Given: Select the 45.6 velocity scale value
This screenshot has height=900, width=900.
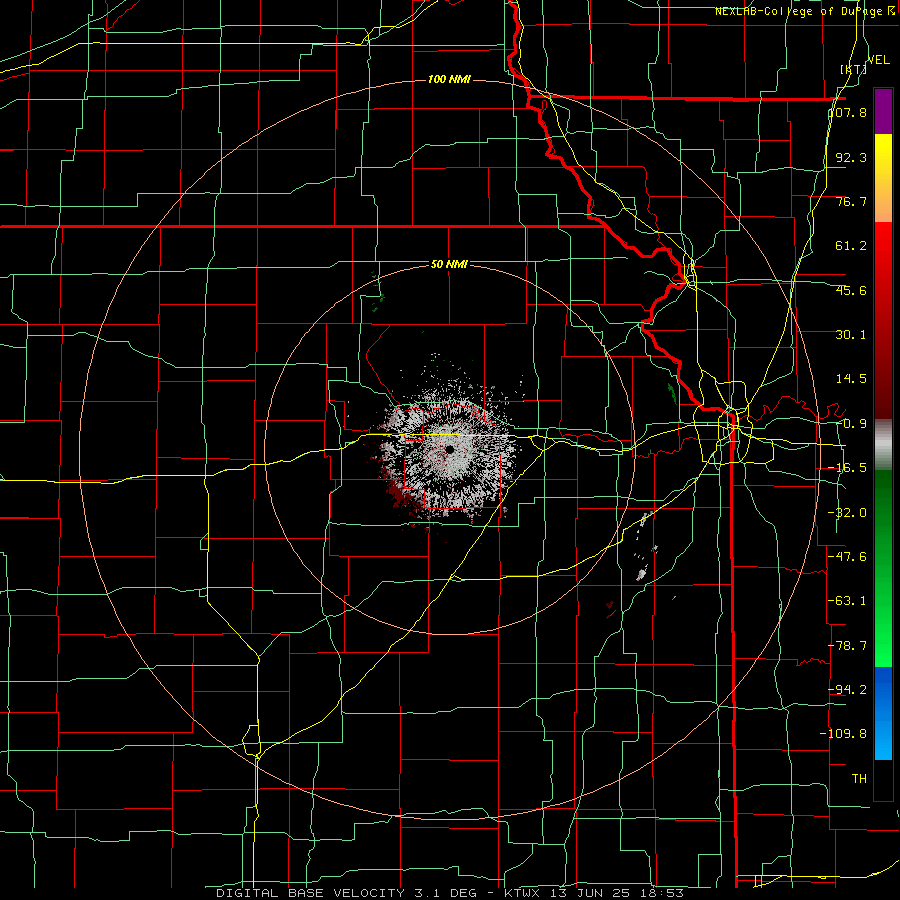Looking at the screenshot, I should [851, 290].
